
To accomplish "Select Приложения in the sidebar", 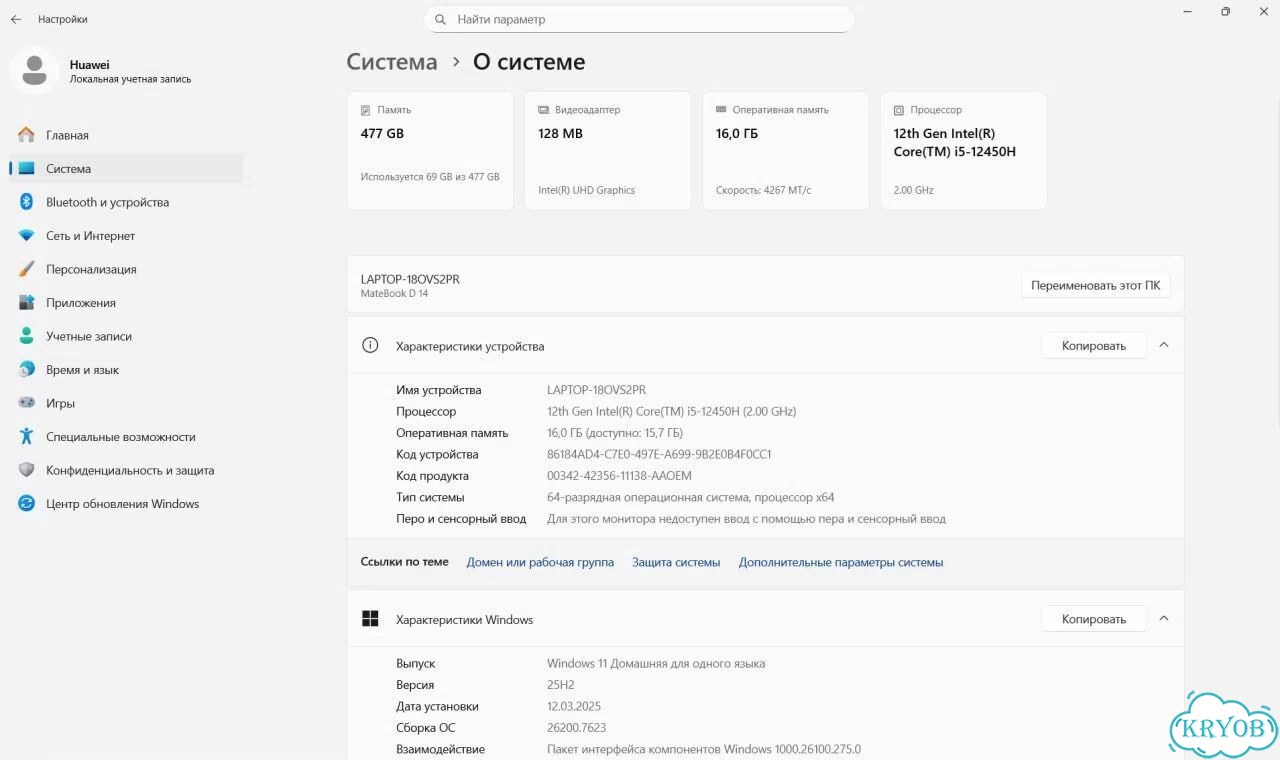I will pyautogui.click(x=126, y=303).
